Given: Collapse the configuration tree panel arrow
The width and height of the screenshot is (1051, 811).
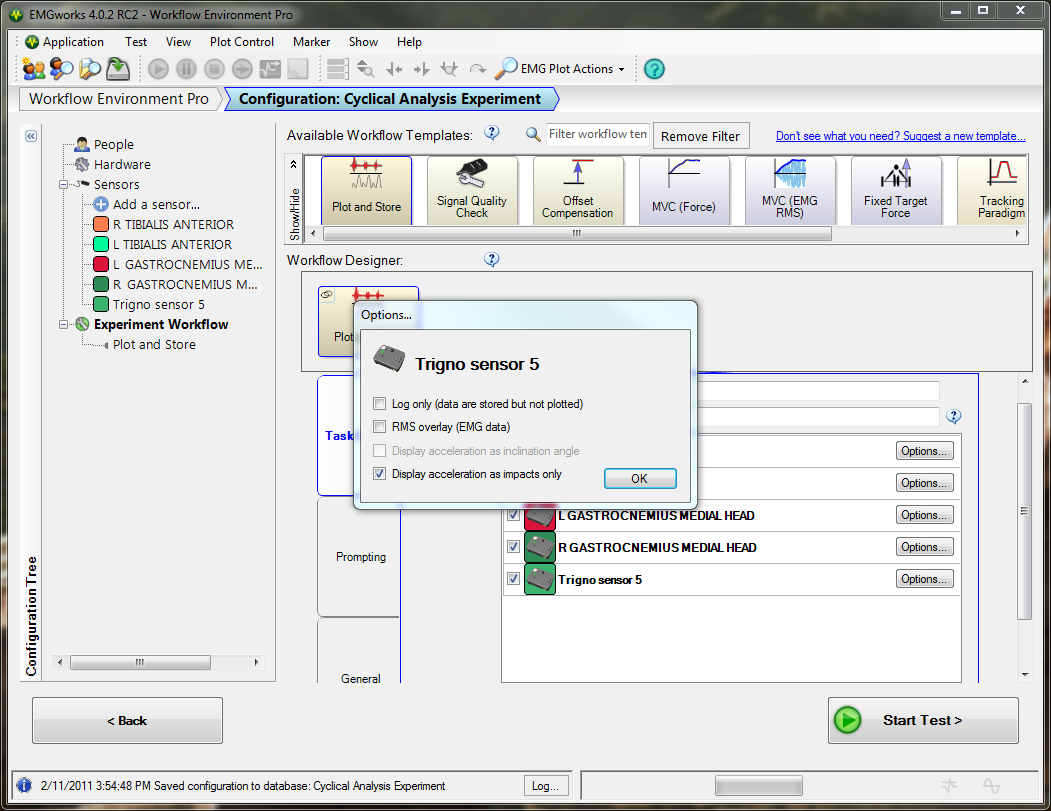Looking at the screenshot, I should coord(31,136).
